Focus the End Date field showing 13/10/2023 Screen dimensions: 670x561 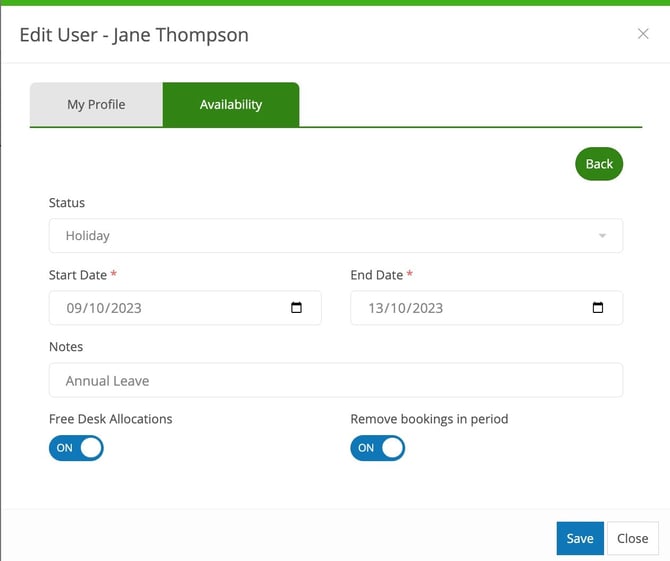(x=460, y=308)
